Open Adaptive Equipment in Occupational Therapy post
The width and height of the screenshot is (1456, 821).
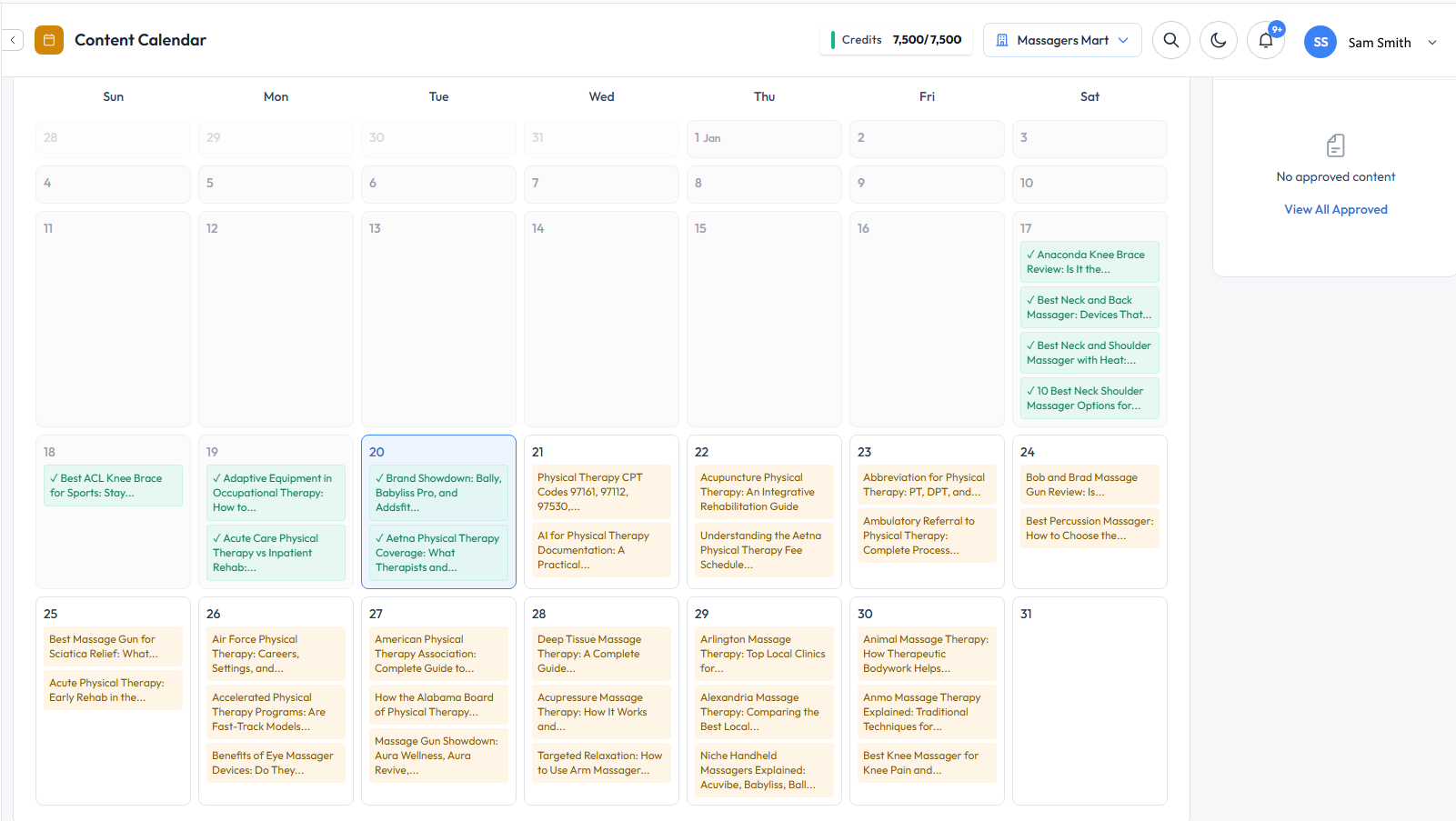[x=276, y=493]
